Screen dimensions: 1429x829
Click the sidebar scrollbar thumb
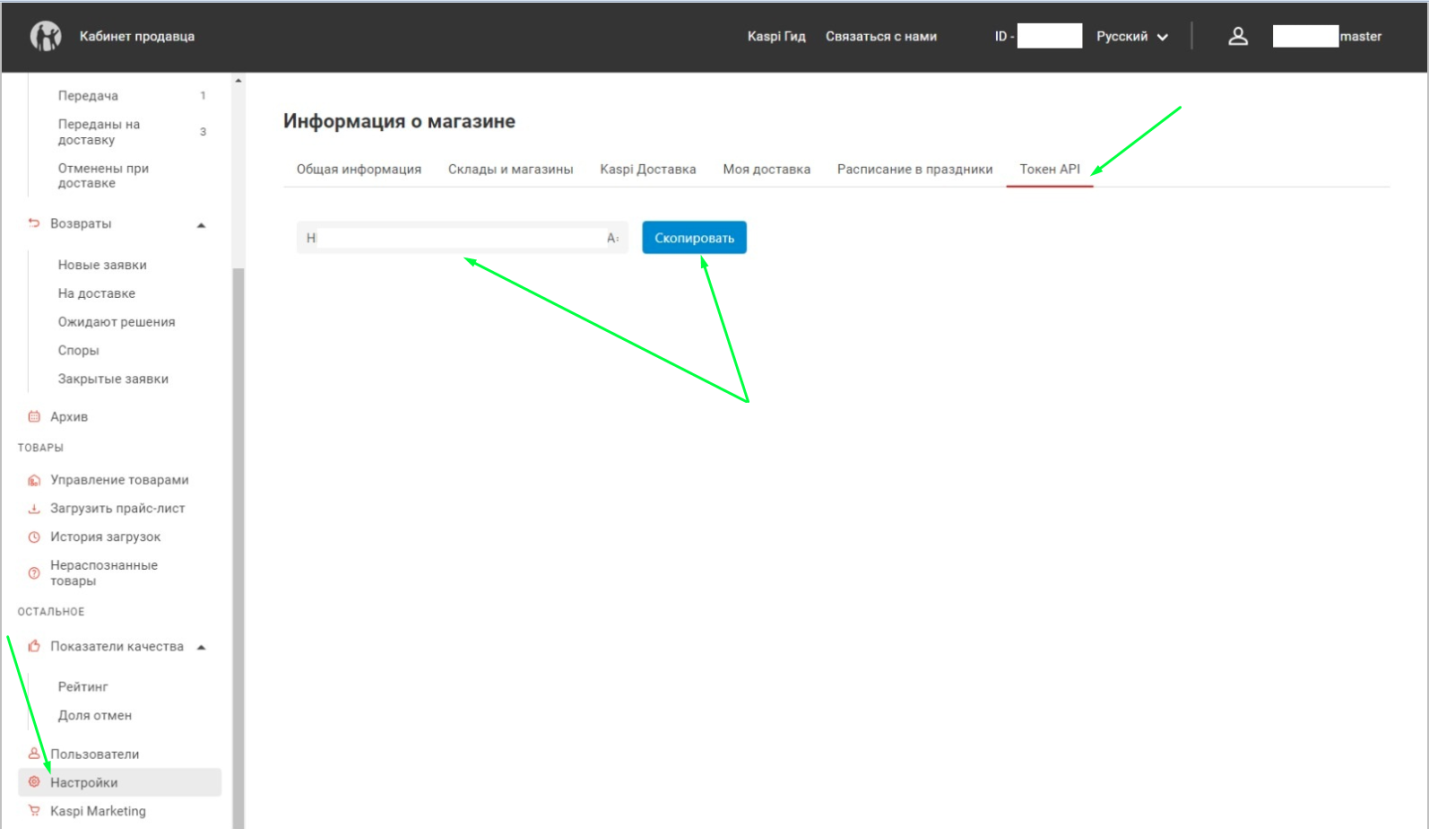tap(238, 548)
